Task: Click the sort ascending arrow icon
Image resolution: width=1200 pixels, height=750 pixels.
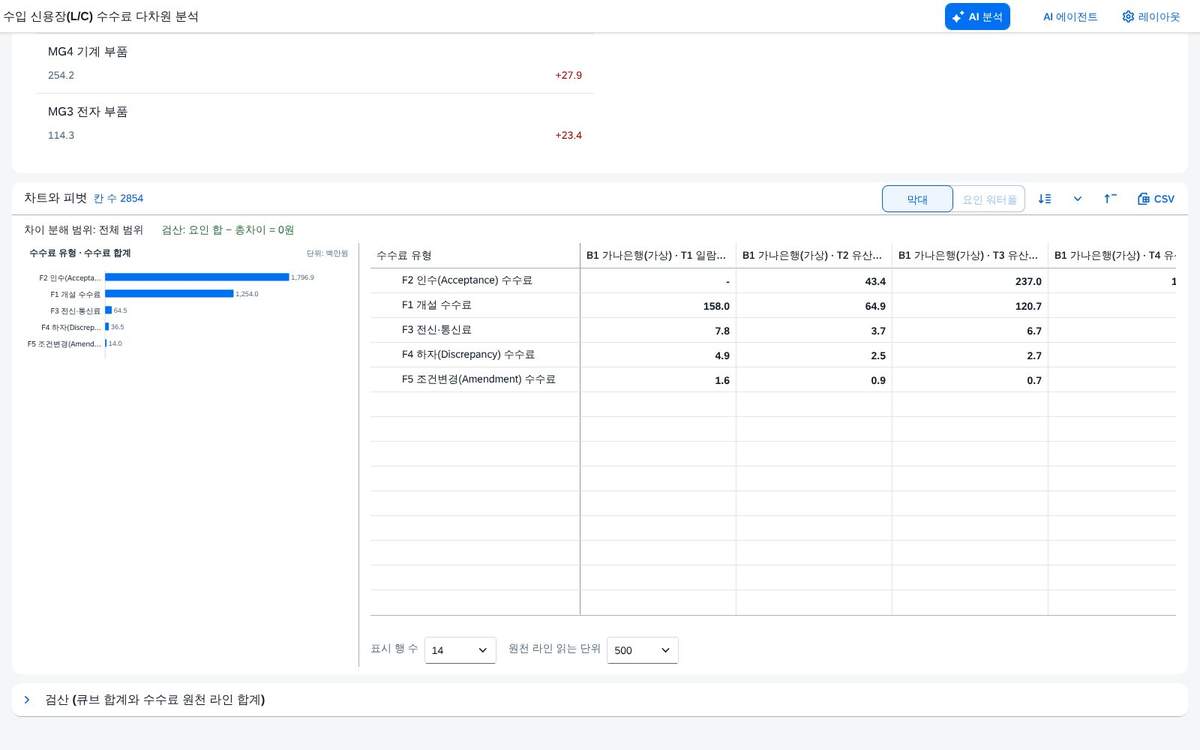Action: [x=1110, y=199]
